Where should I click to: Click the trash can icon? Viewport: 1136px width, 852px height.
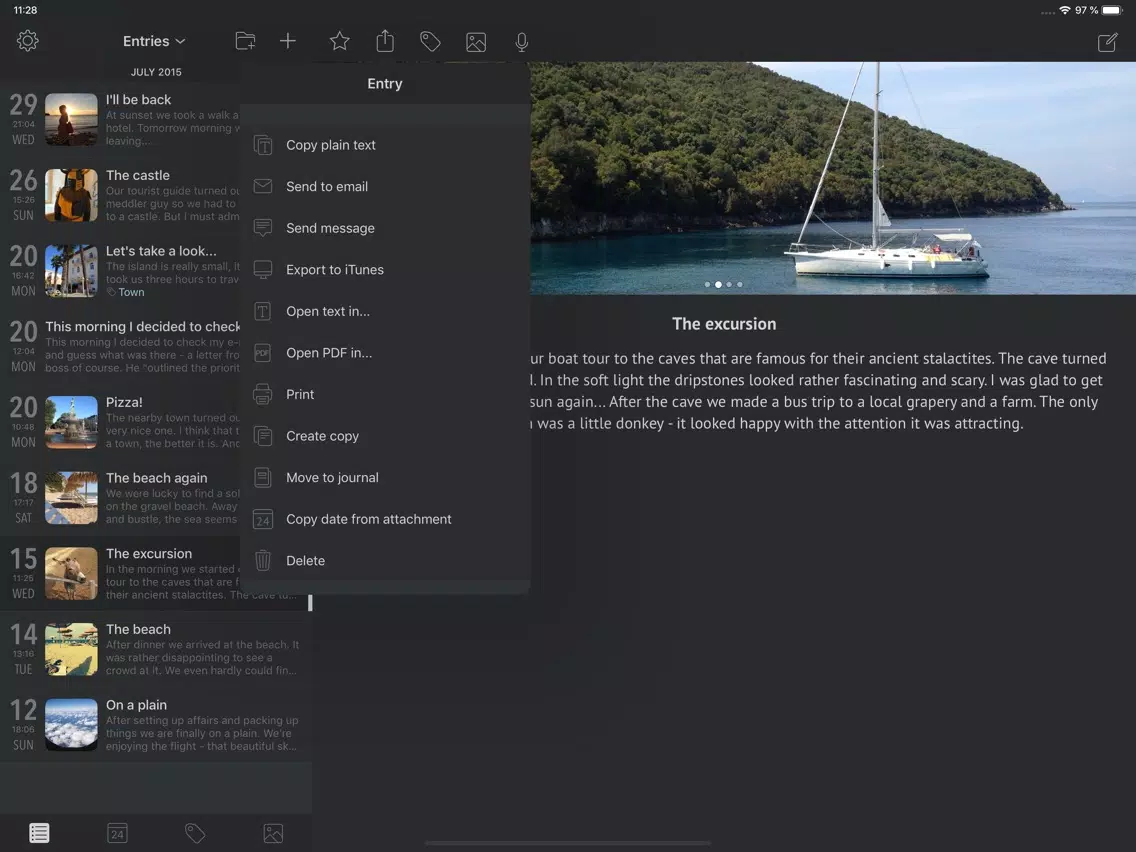263,561
